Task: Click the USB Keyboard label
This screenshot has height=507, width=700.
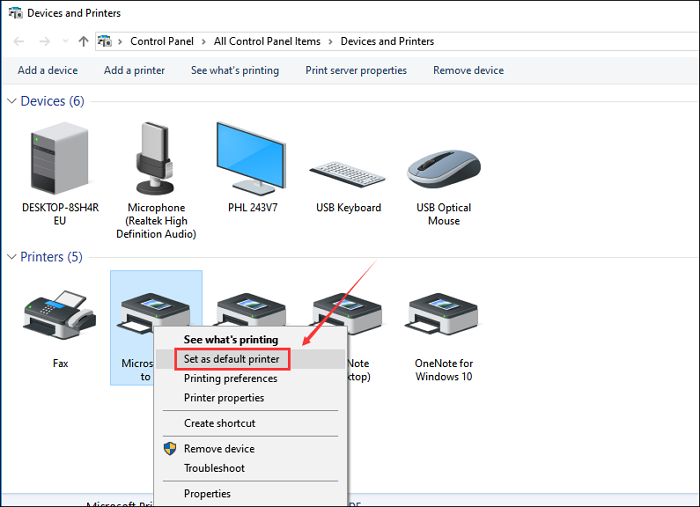Action: 348,208
